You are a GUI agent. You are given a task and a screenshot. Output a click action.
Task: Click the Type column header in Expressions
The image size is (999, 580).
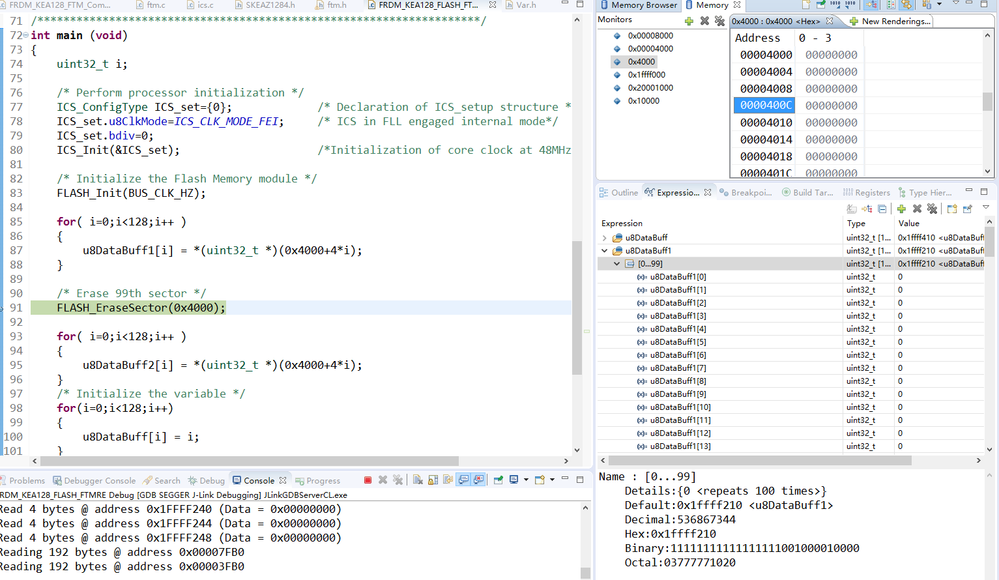pyautogui.click(x=856, y=223)
